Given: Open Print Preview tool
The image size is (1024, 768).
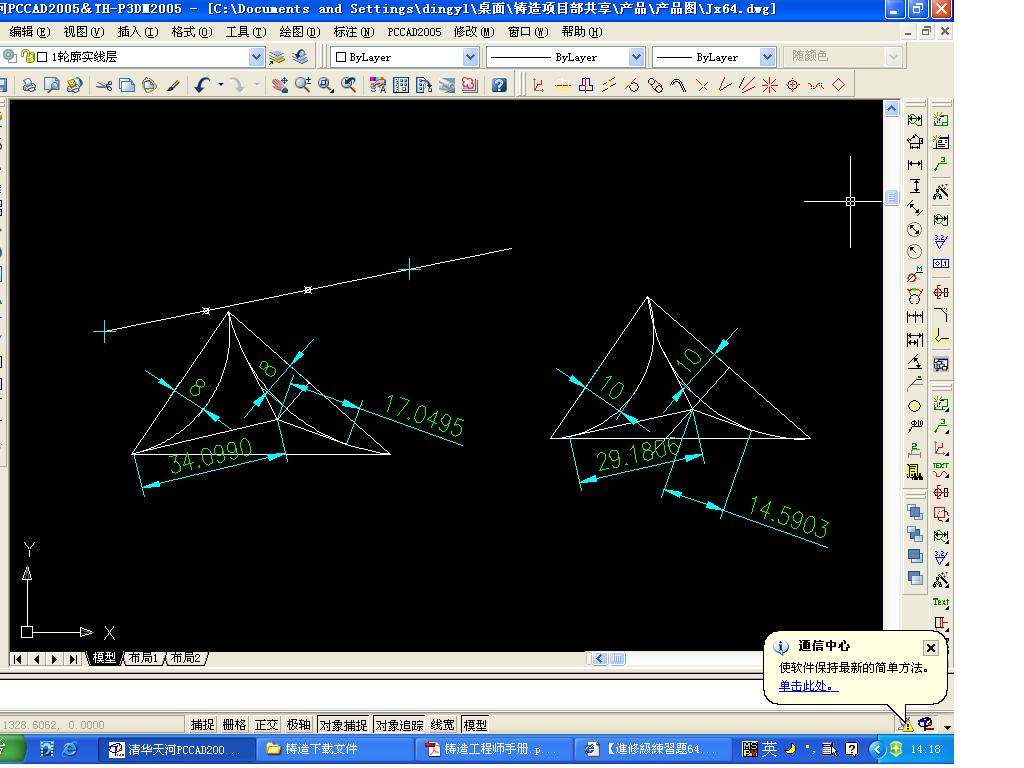Looking at the screenshot, I should click(x=52, y=86).
